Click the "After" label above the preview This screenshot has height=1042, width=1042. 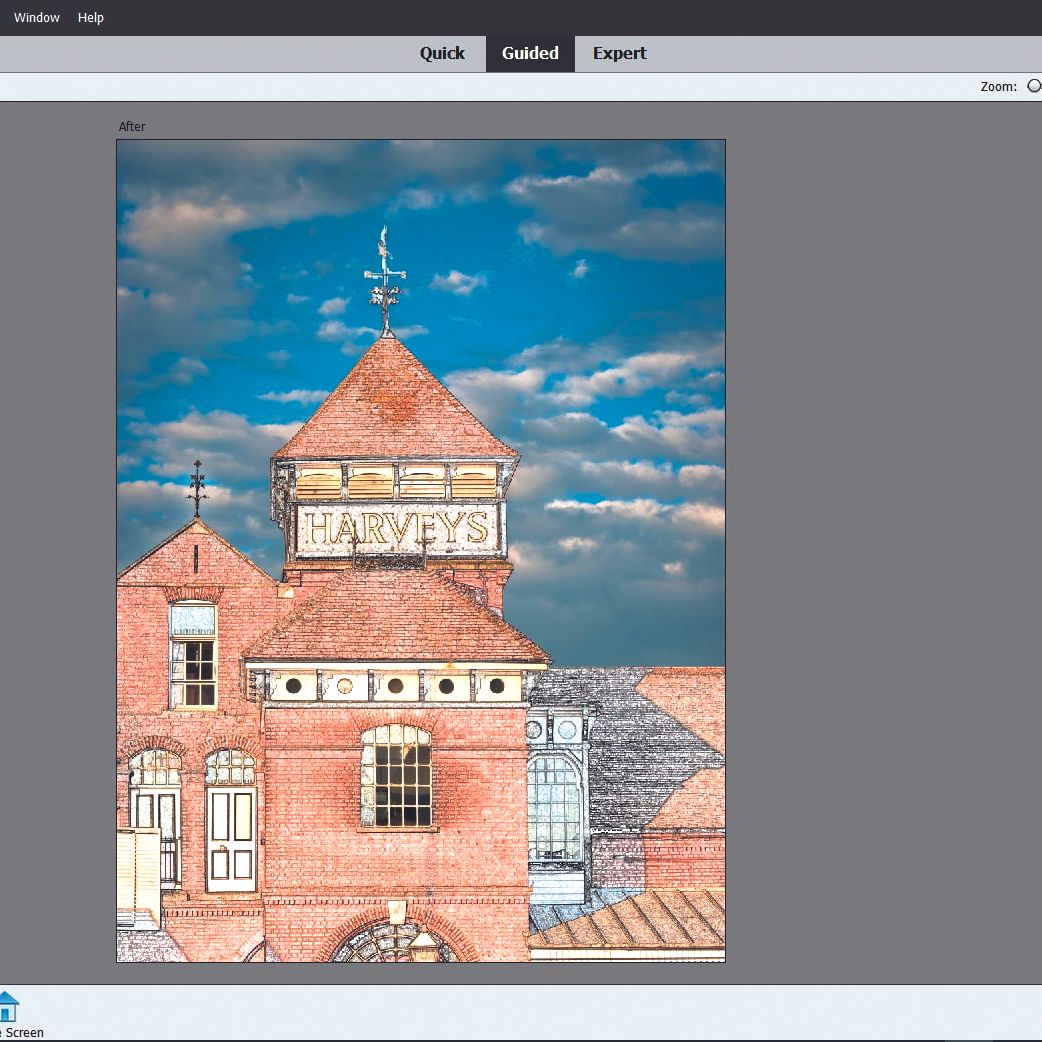132,126
